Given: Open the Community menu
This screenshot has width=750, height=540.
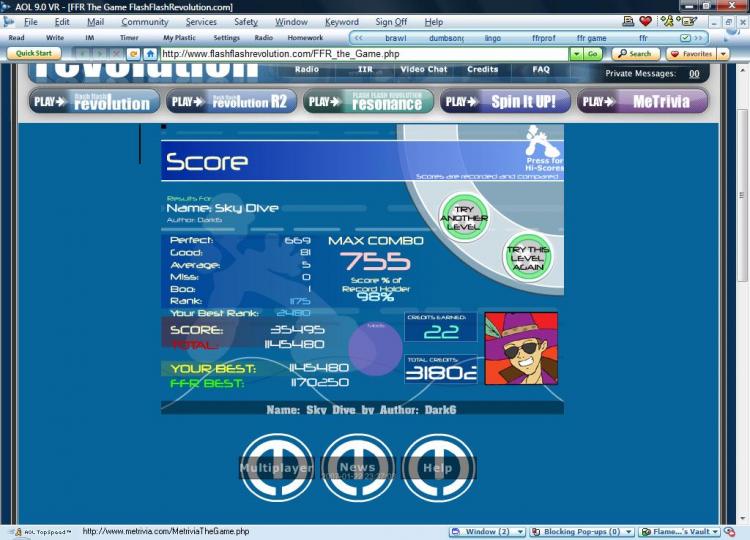Looking at the screenshot, I should (144, 22).
